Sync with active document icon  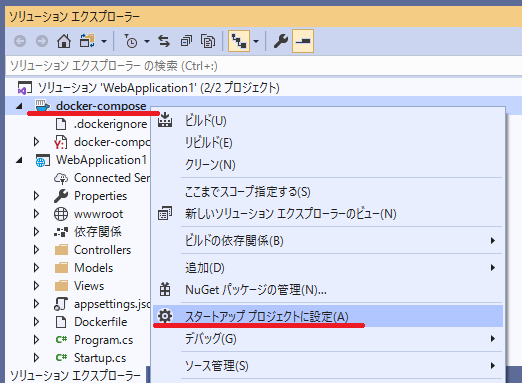(x=164, y=41)
